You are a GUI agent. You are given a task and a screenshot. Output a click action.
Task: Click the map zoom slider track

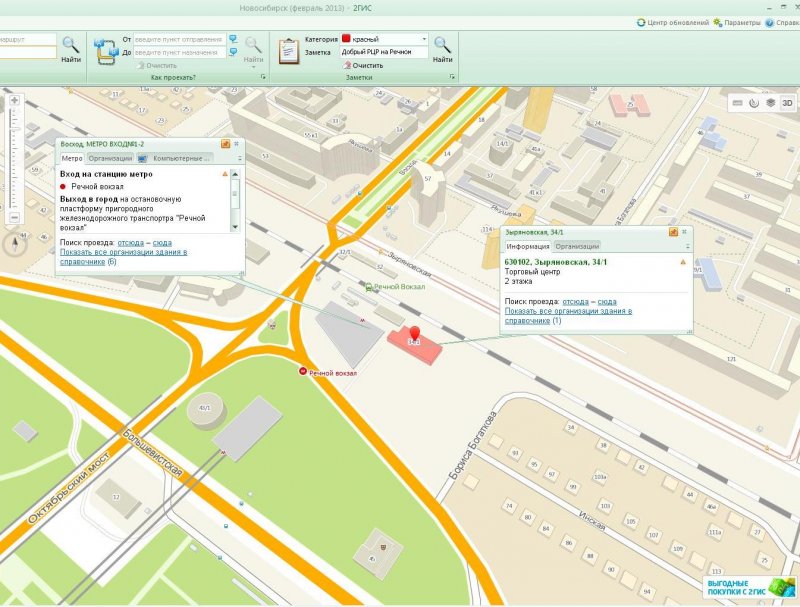point(14,158)
